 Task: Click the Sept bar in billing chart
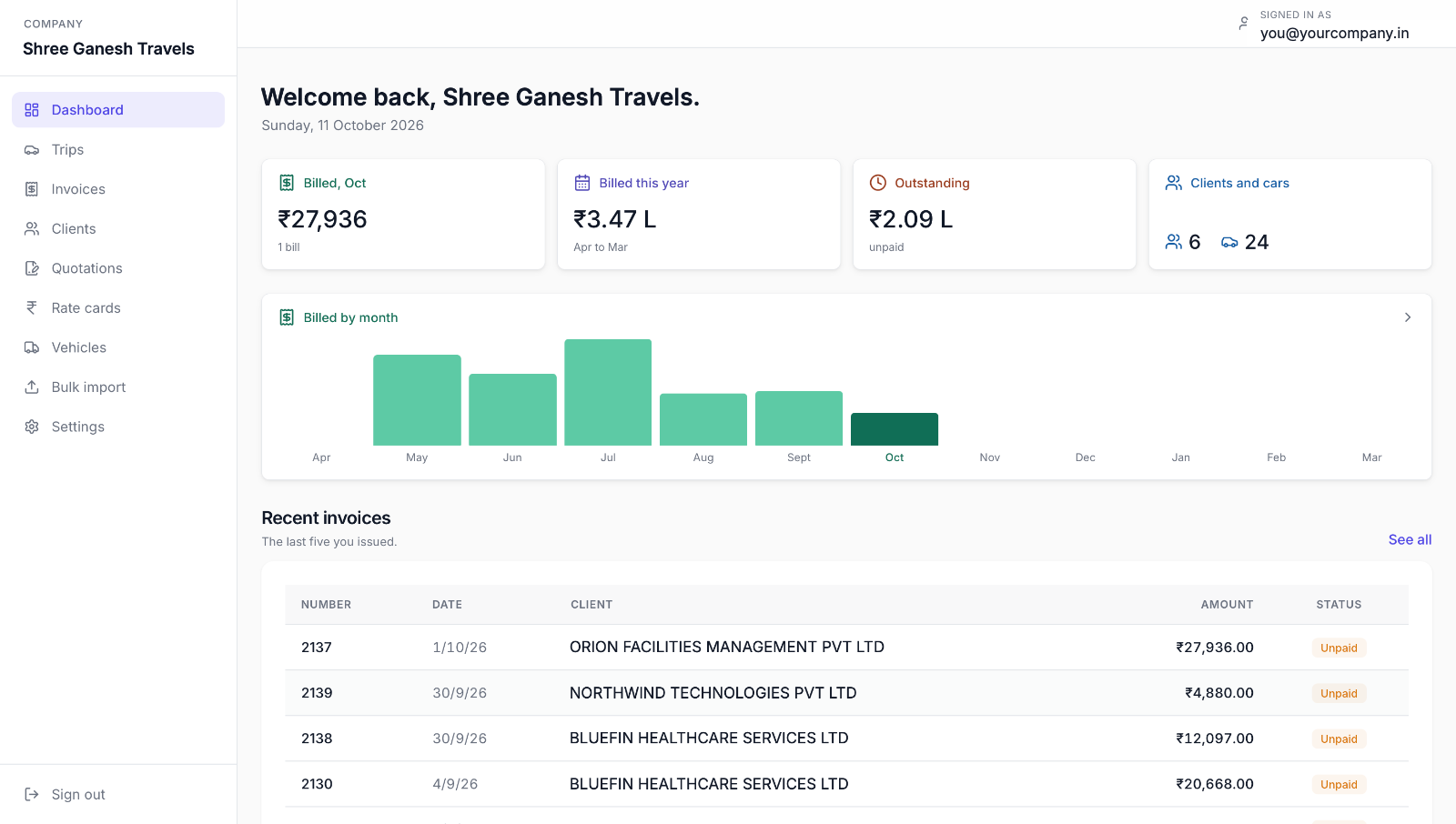click(x=799, y=418)
